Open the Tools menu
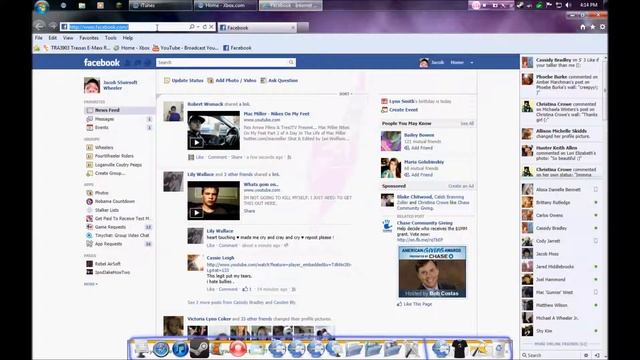 tap(111, 38)
